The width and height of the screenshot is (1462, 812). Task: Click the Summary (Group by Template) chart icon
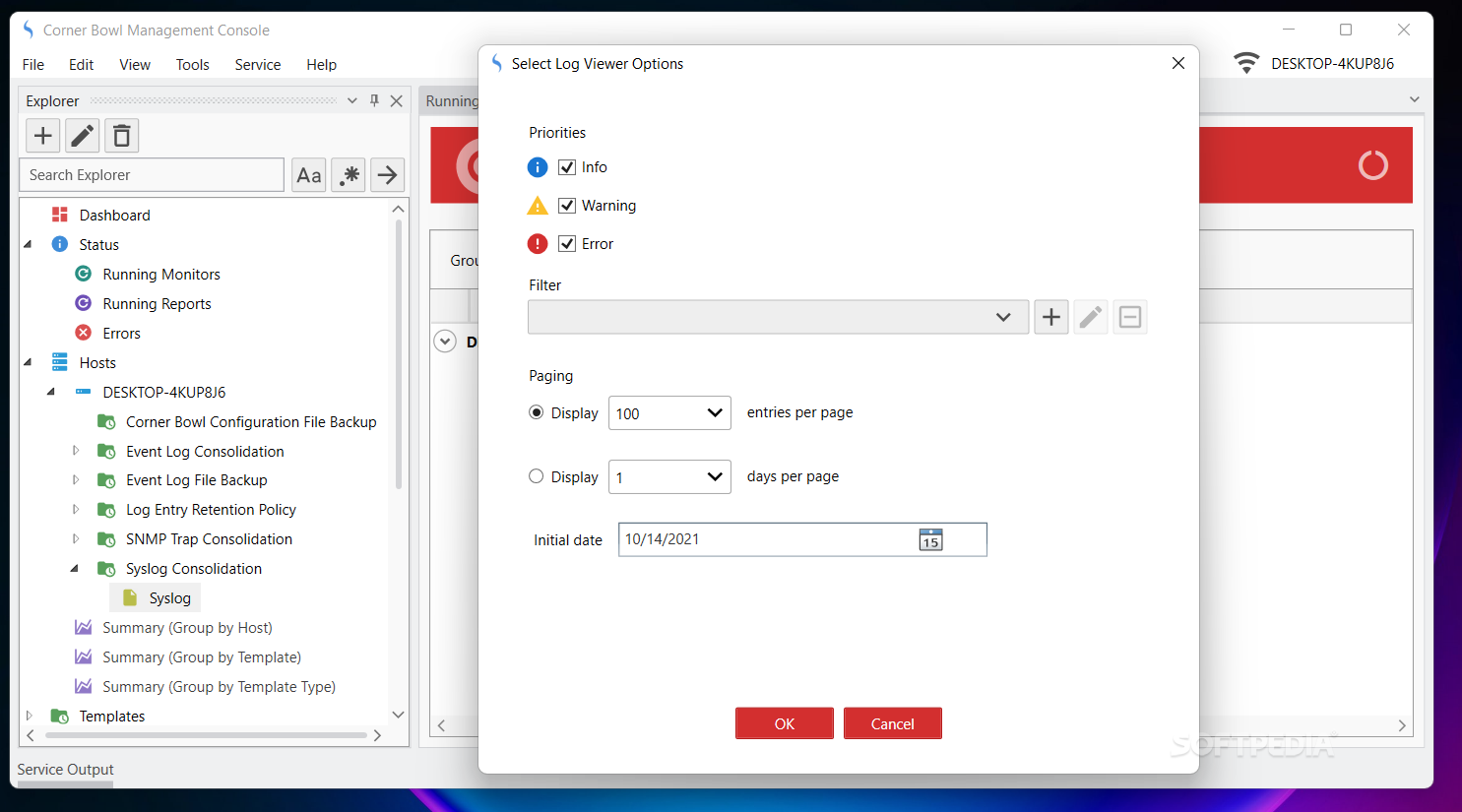pyautogui.click(x=84, y=656)
